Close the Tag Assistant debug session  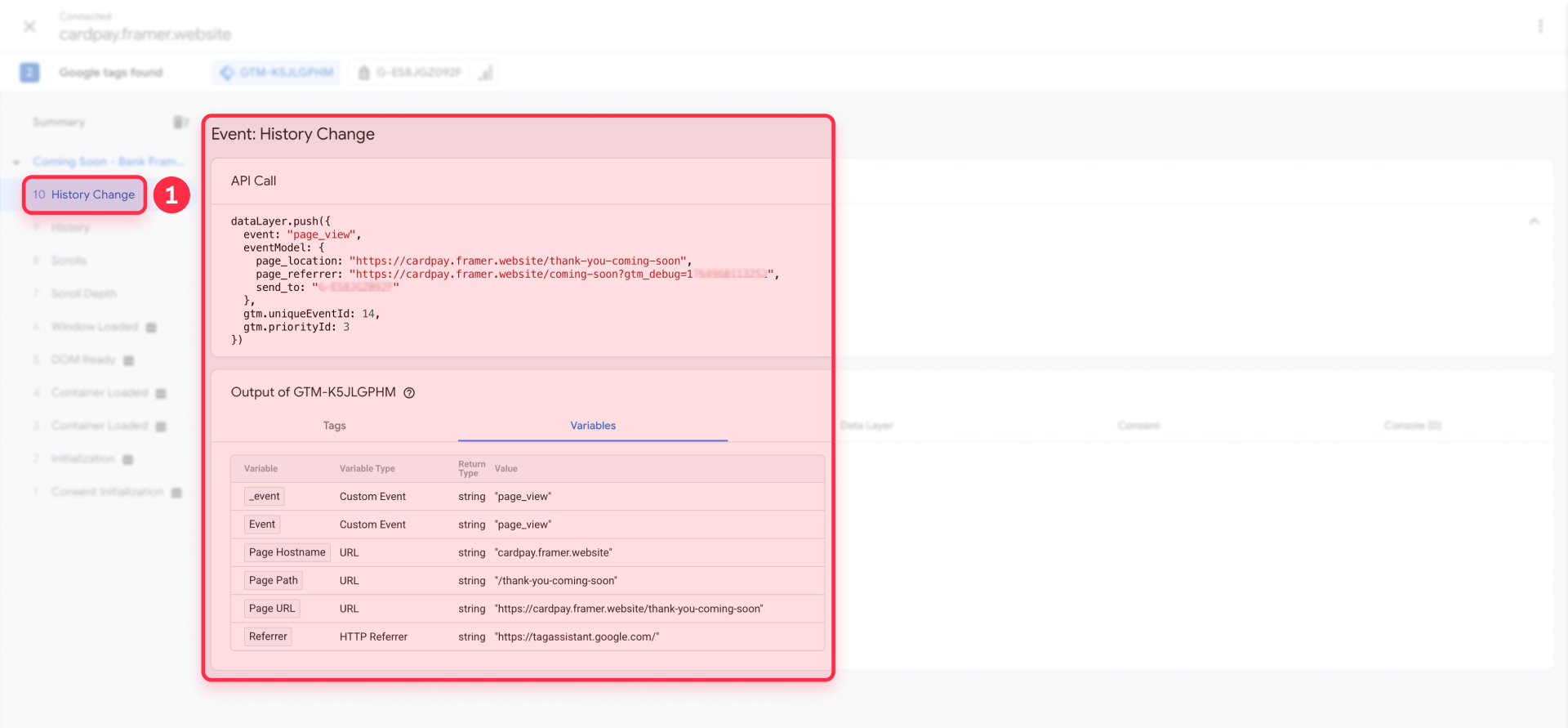click(x=29, y=26)
